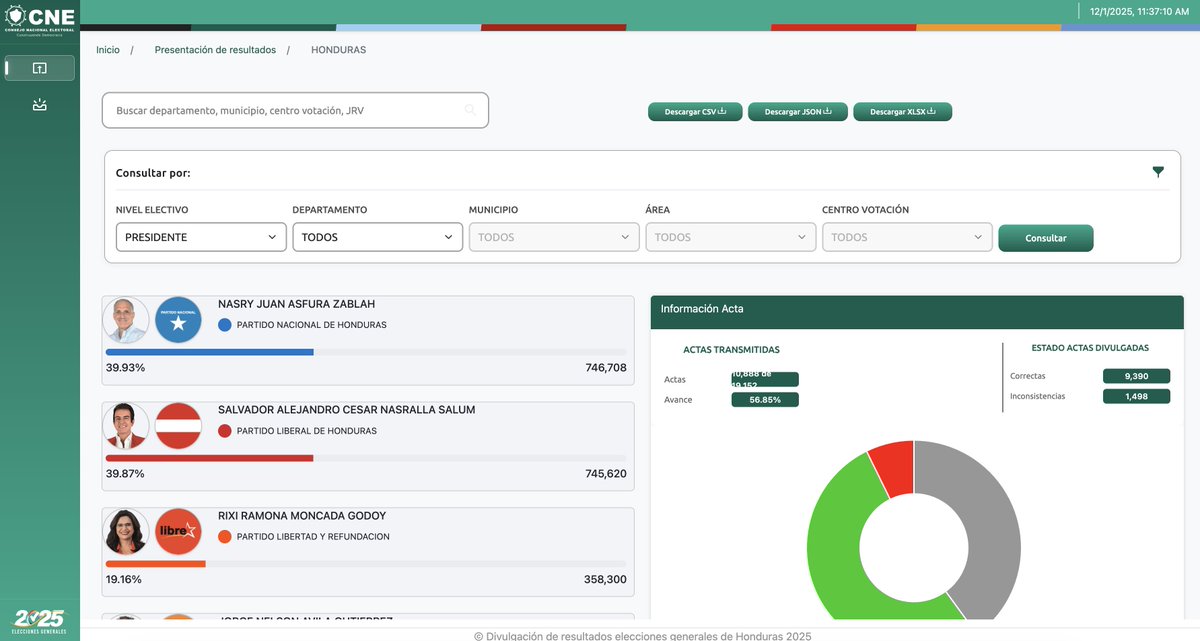Click Partido Liberal flag logo

179,426
